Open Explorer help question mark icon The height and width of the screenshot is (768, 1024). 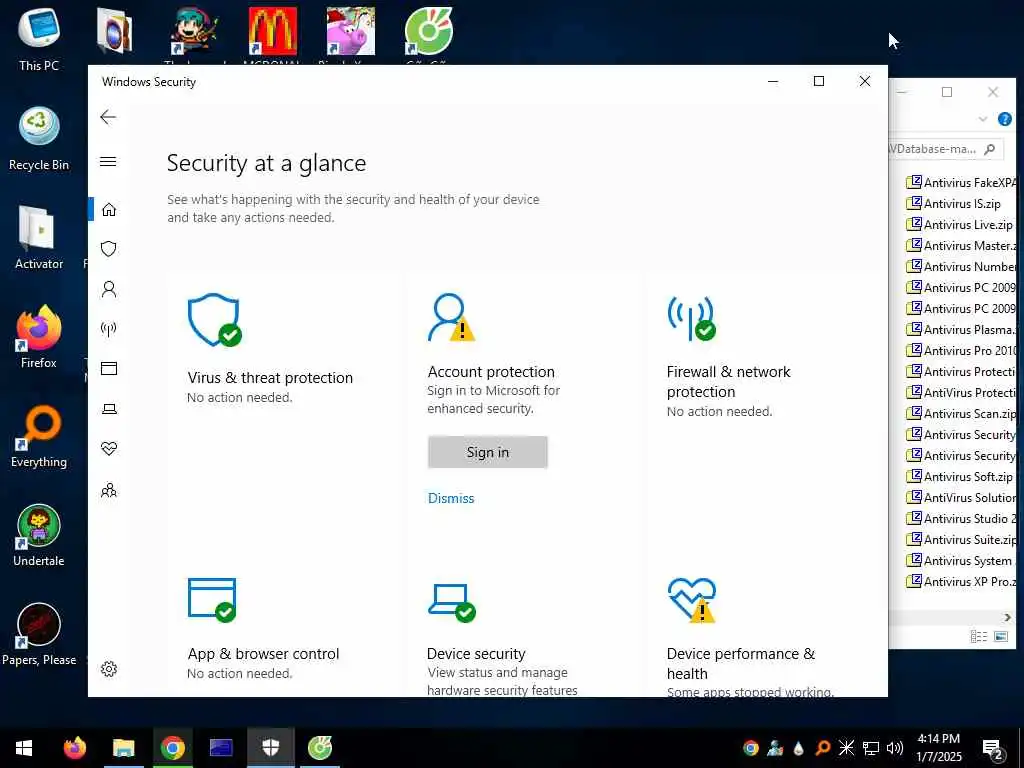[1005, 119]
